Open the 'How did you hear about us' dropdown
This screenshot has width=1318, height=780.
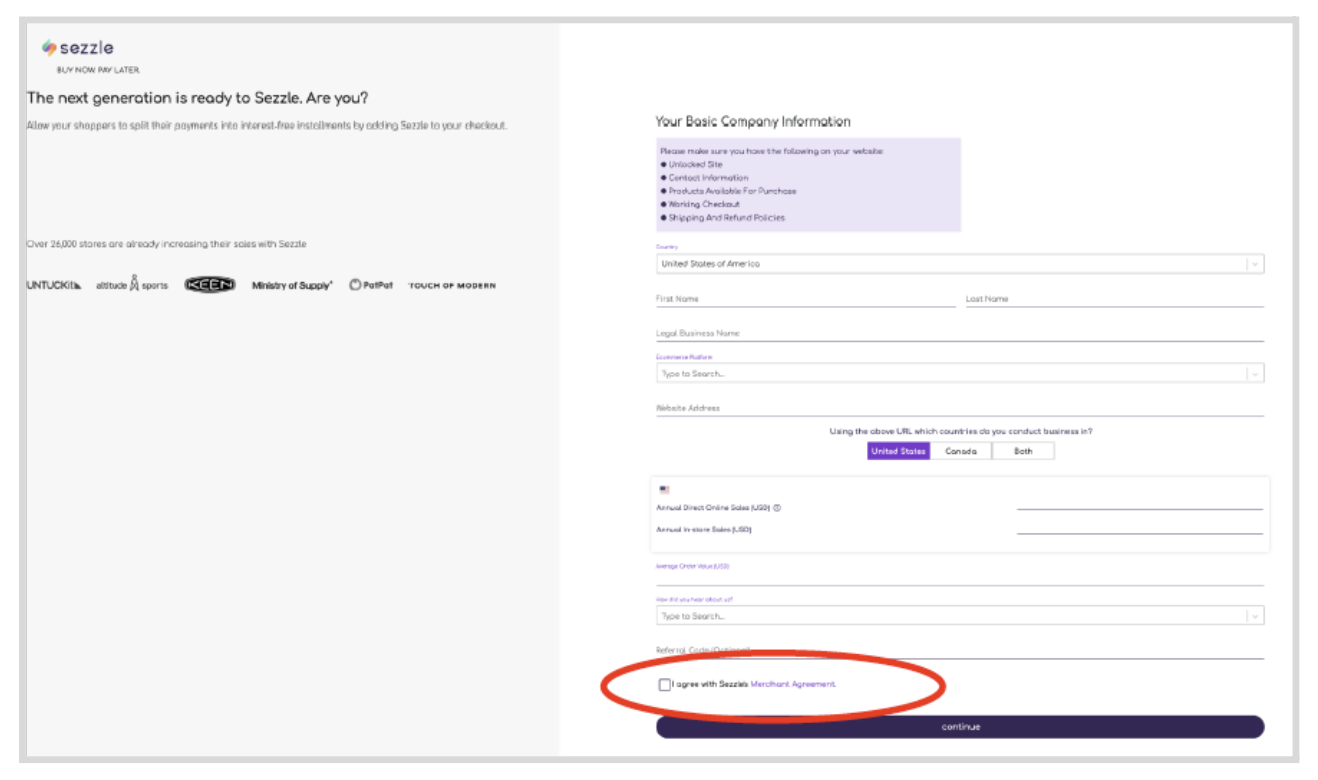(958, 616)
